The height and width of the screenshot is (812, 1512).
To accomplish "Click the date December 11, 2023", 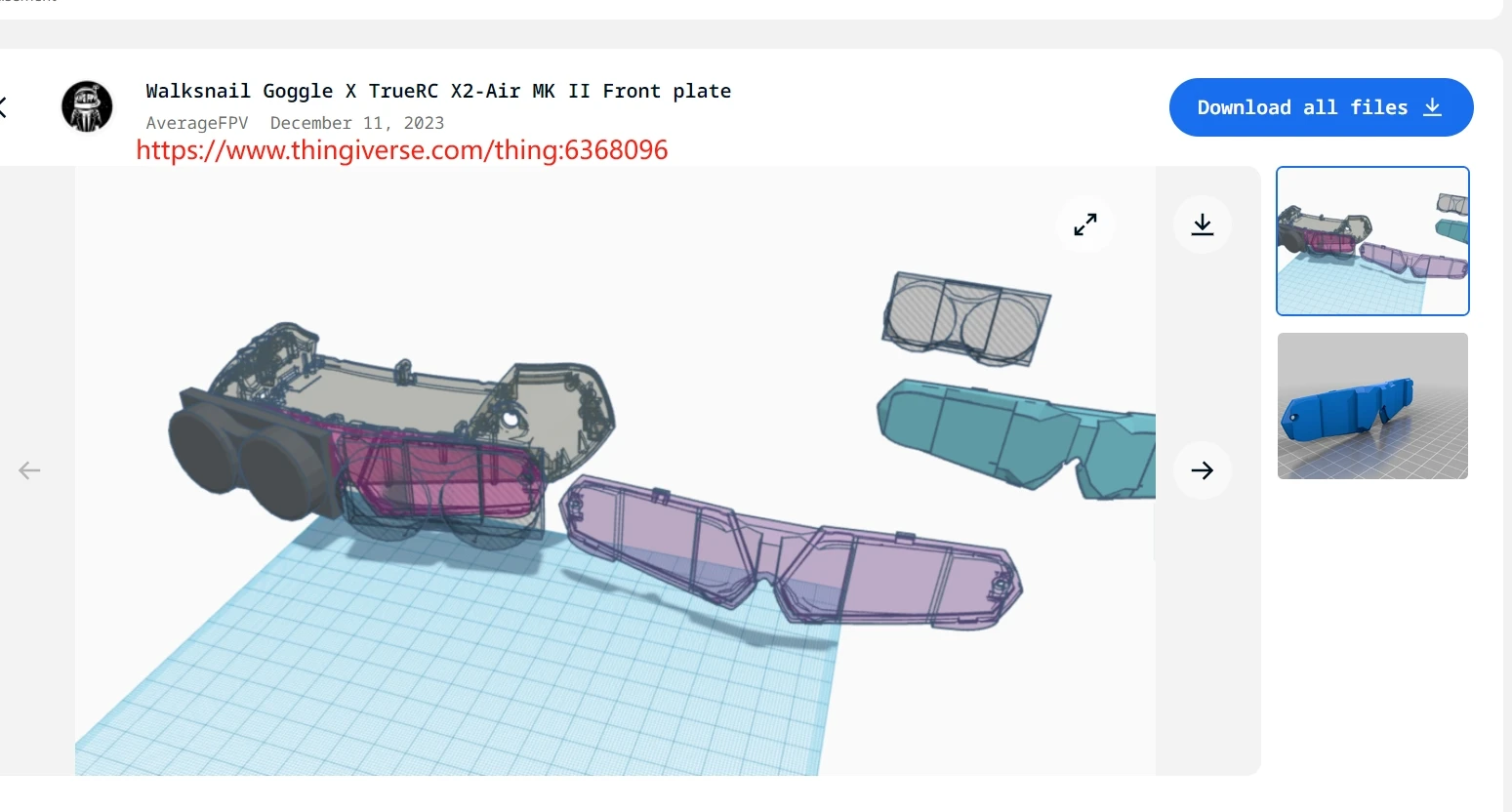I will [357, 123].
